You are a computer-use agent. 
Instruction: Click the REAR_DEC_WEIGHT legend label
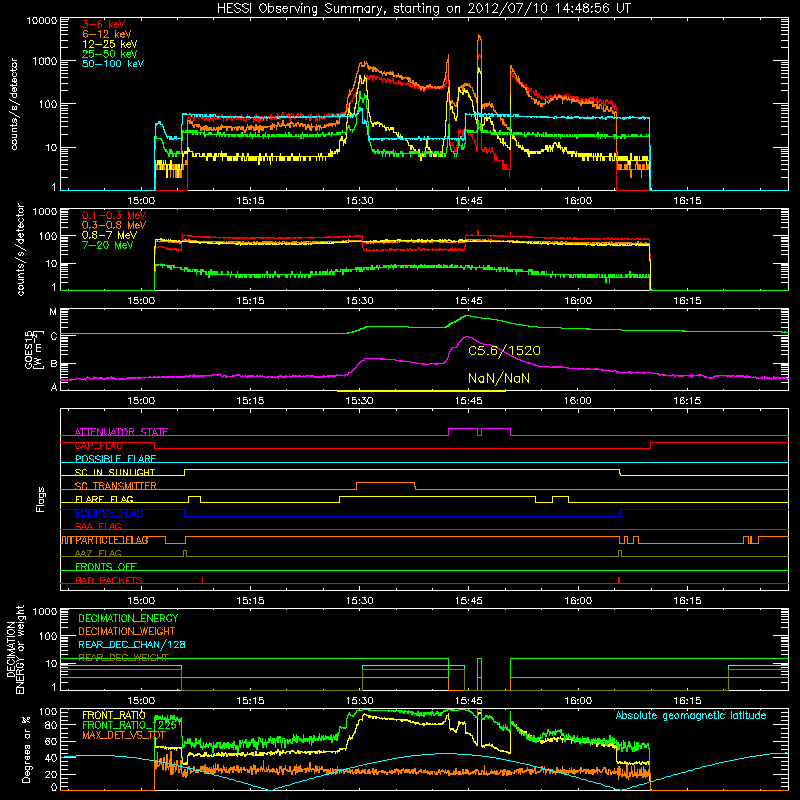pyautogui.click(x=123, y=658)
